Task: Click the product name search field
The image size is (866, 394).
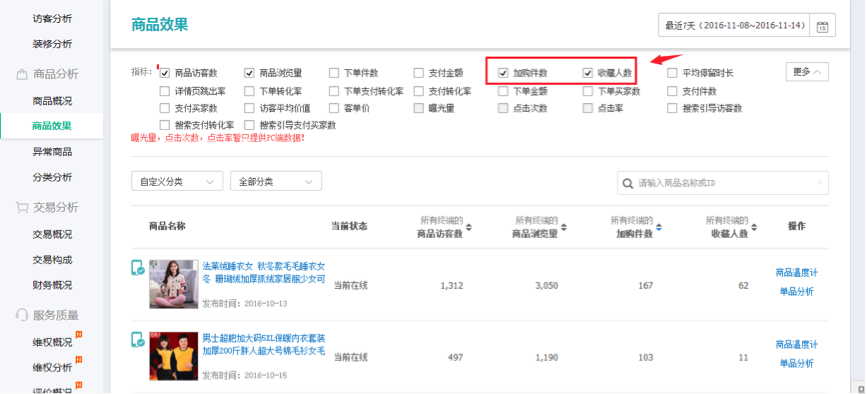Action: tap(722, 183)
